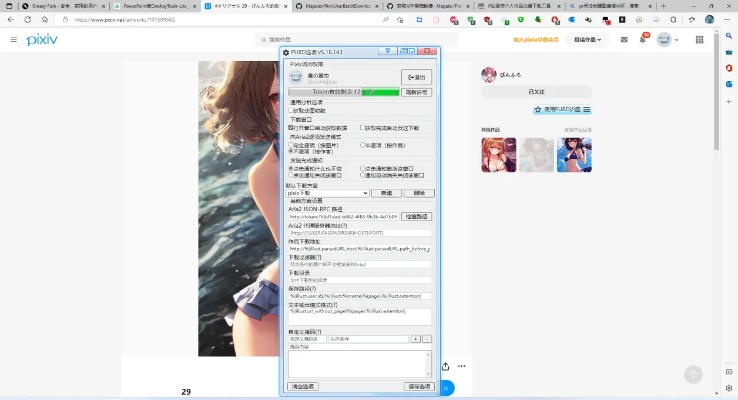738x400 pixels.
Task: Go back using the browser back arrow
Action: (10, 20)
